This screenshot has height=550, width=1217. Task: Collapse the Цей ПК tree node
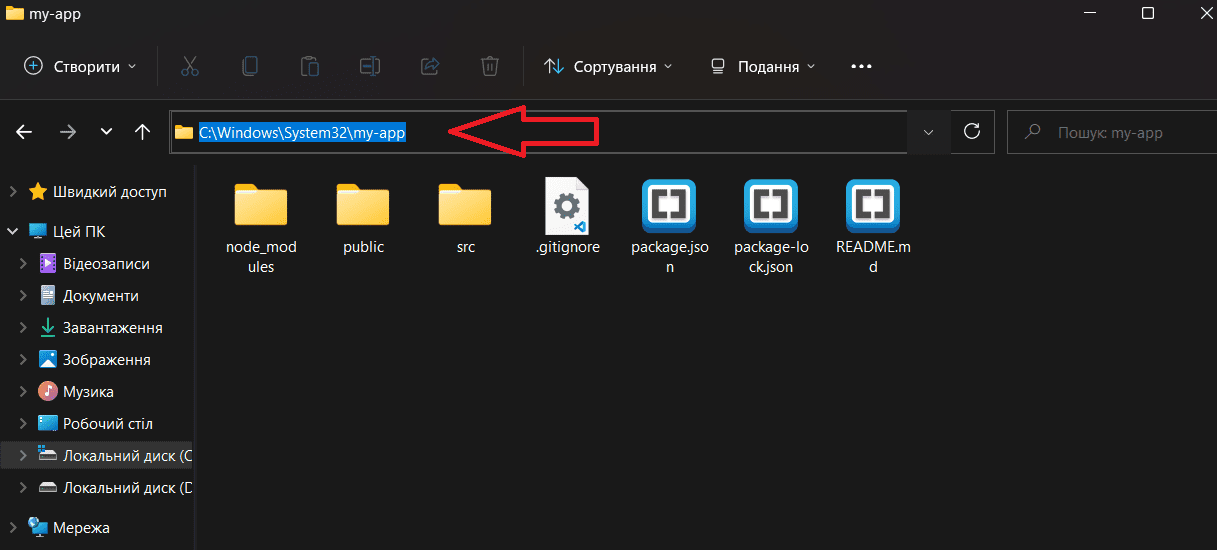[x=12, y=232]
